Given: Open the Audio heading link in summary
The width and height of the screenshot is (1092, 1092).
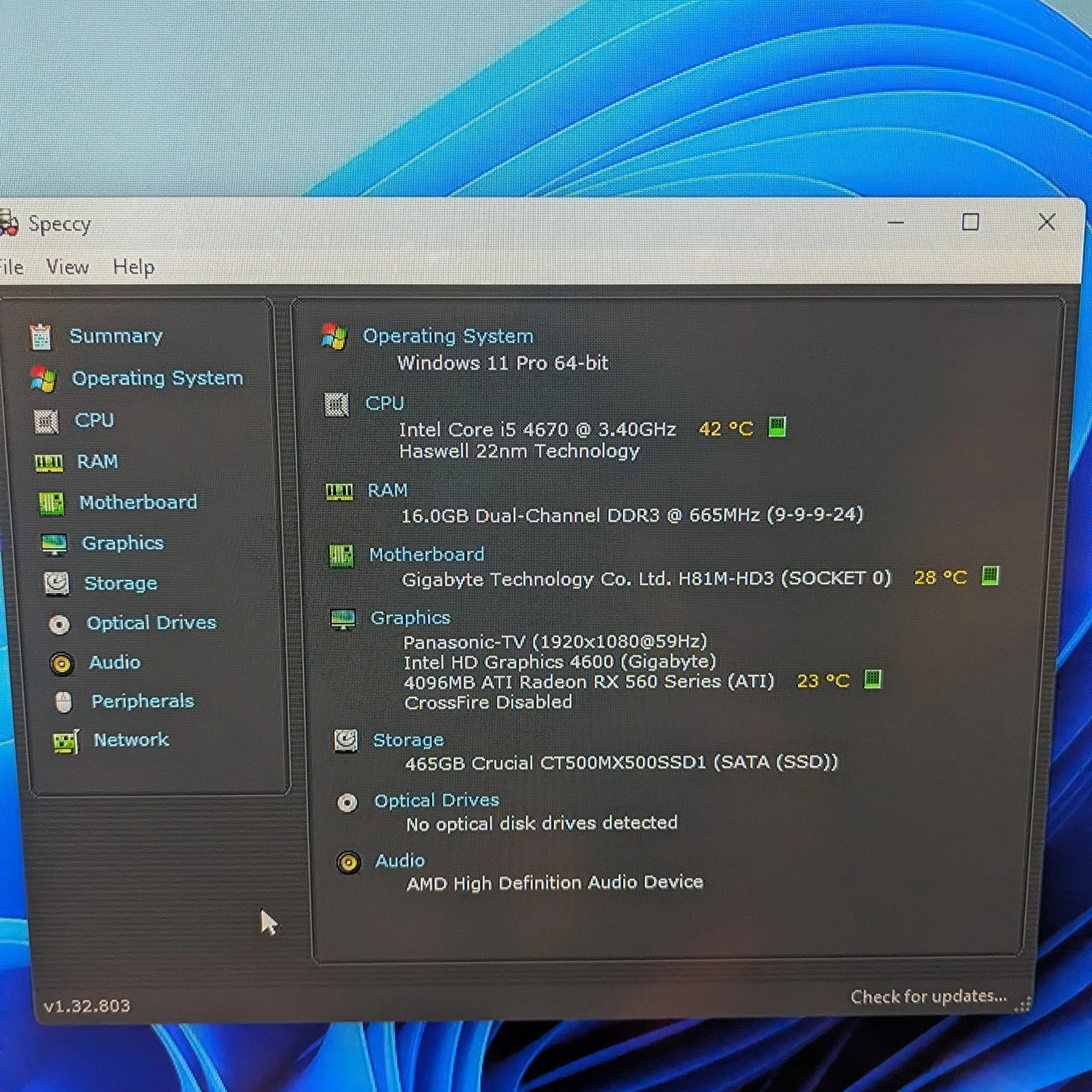Looking at the screenshot, I should [400, 861].
